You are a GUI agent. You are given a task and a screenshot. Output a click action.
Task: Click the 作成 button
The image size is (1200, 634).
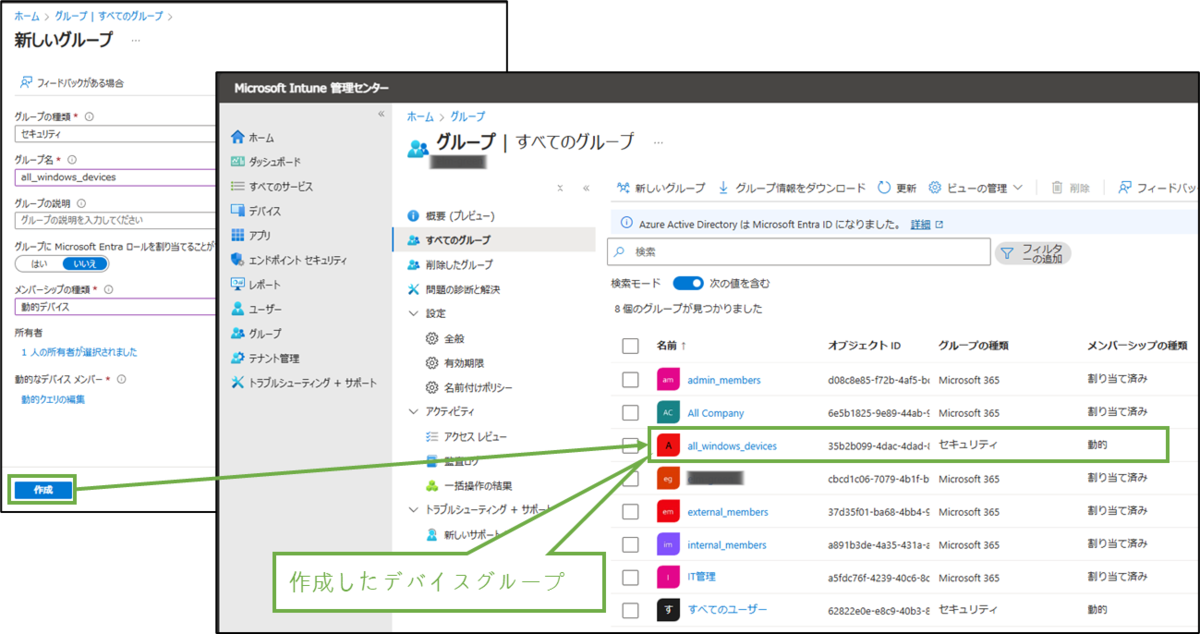[x=43, y=491]
